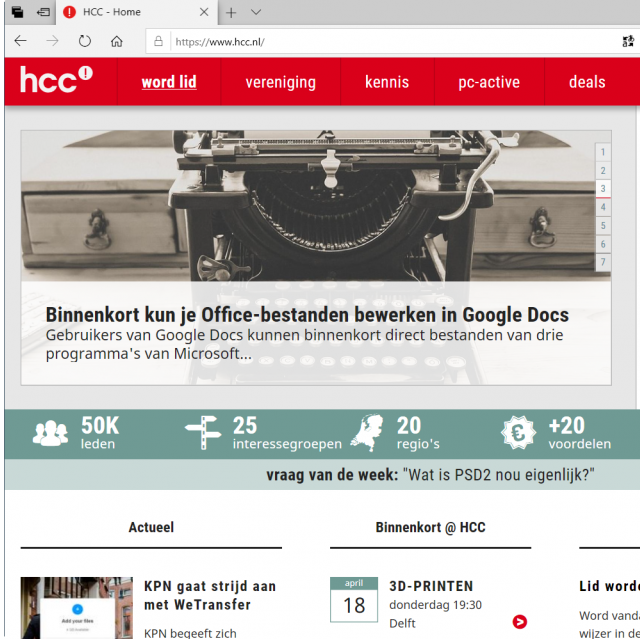
Task: Click the padlock site security icon
Action: pos(158,41)
